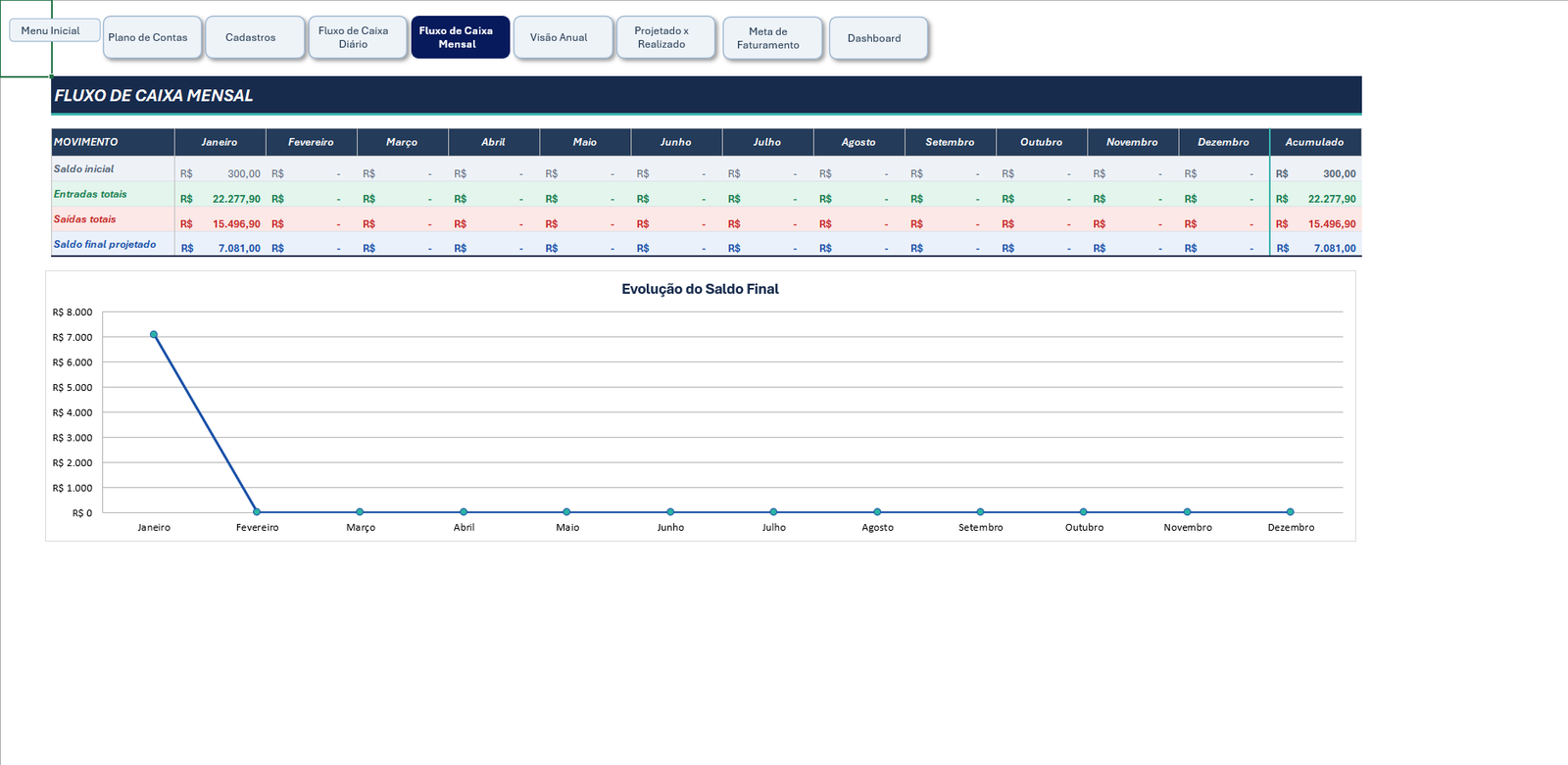This screenshot has height=765, width=1568.
Task: Open the Plano de Contas sheet
Action: point(152,37)
